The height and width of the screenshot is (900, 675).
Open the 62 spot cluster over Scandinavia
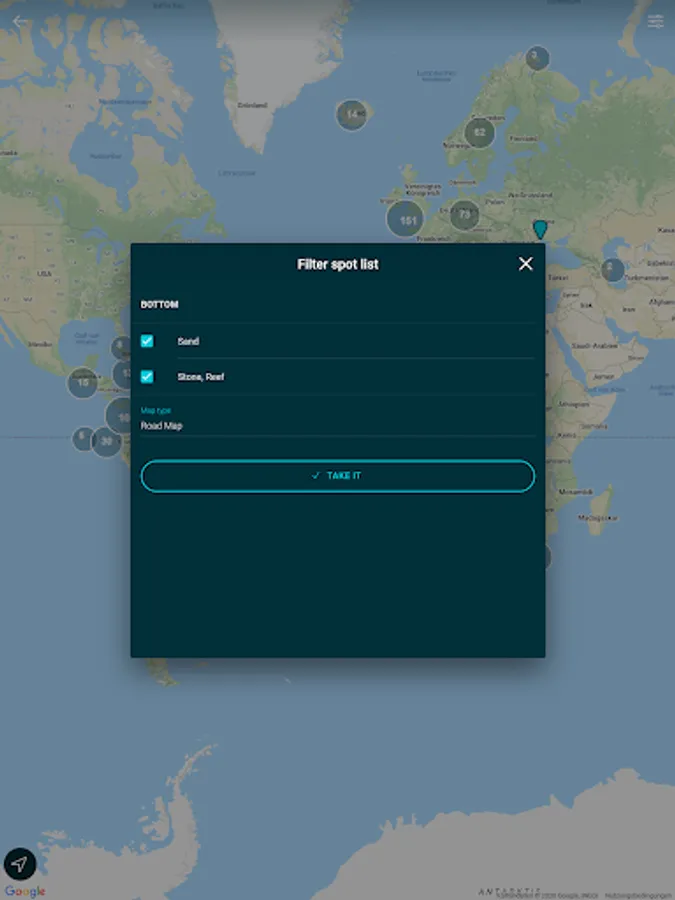[x=479, y=133]
